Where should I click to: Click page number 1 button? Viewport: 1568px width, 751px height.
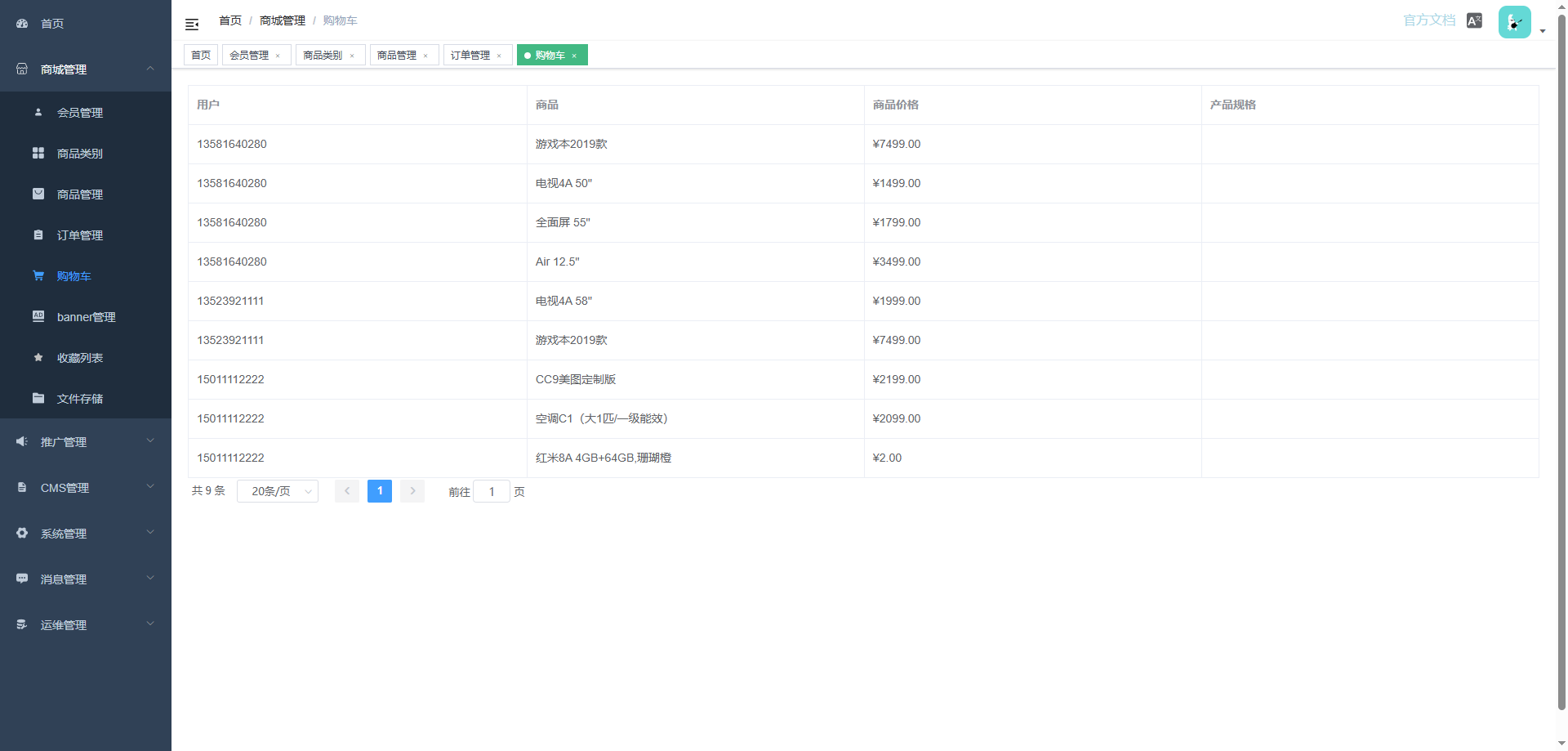point(380,491)
